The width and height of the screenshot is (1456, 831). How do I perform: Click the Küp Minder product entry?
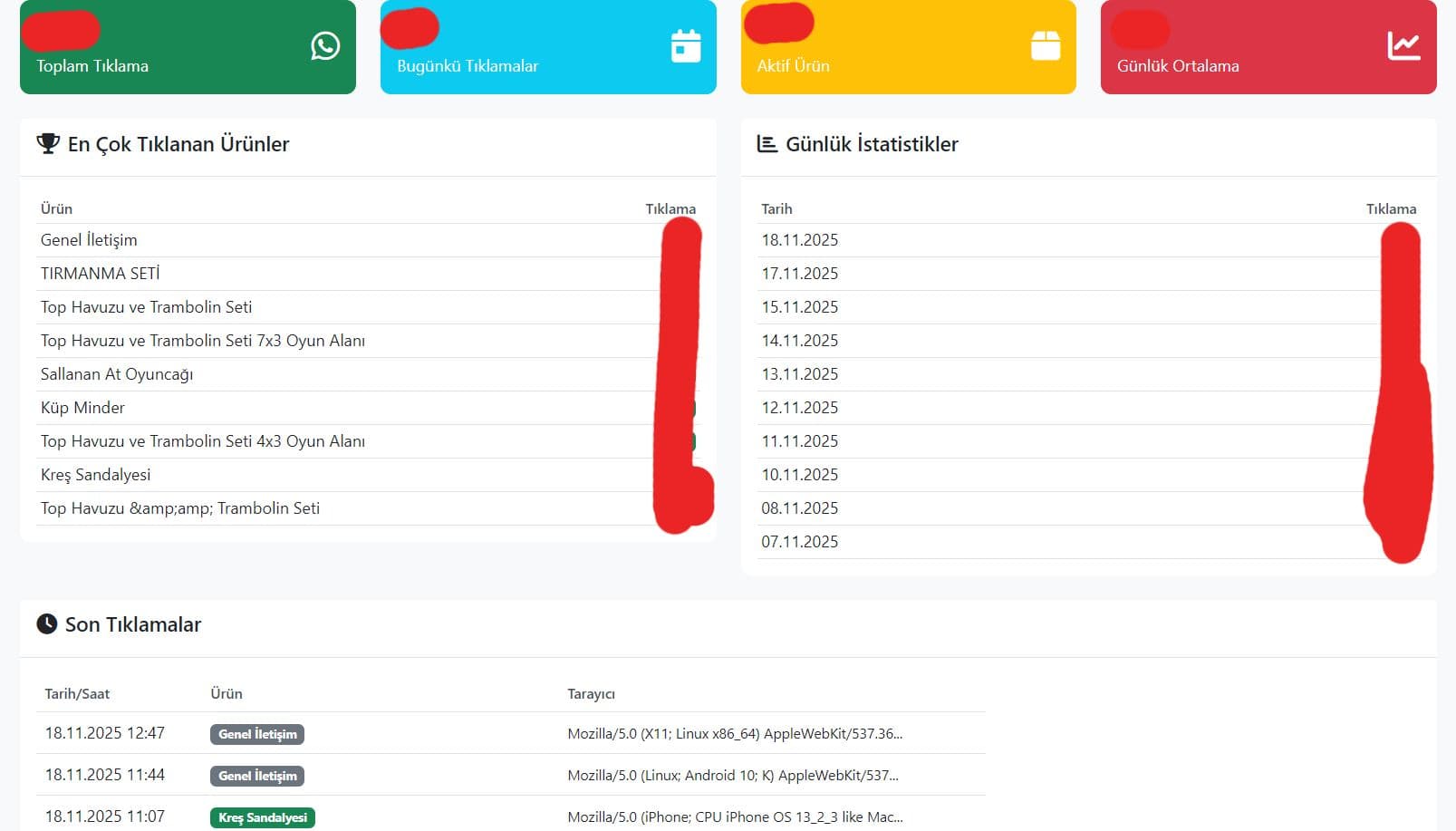click(x=83, y=407)
